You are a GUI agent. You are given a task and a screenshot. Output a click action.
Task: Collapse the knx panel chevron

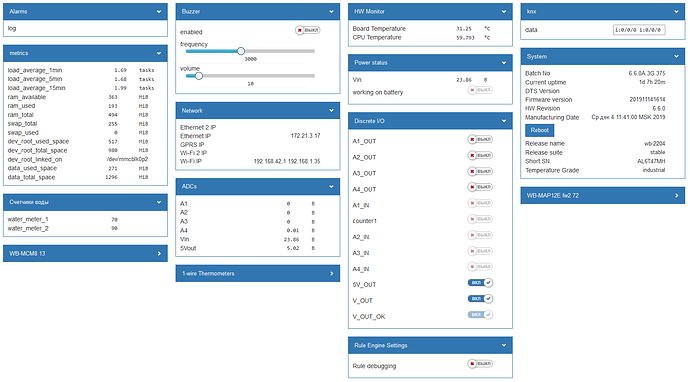click(x=676, y=12)
